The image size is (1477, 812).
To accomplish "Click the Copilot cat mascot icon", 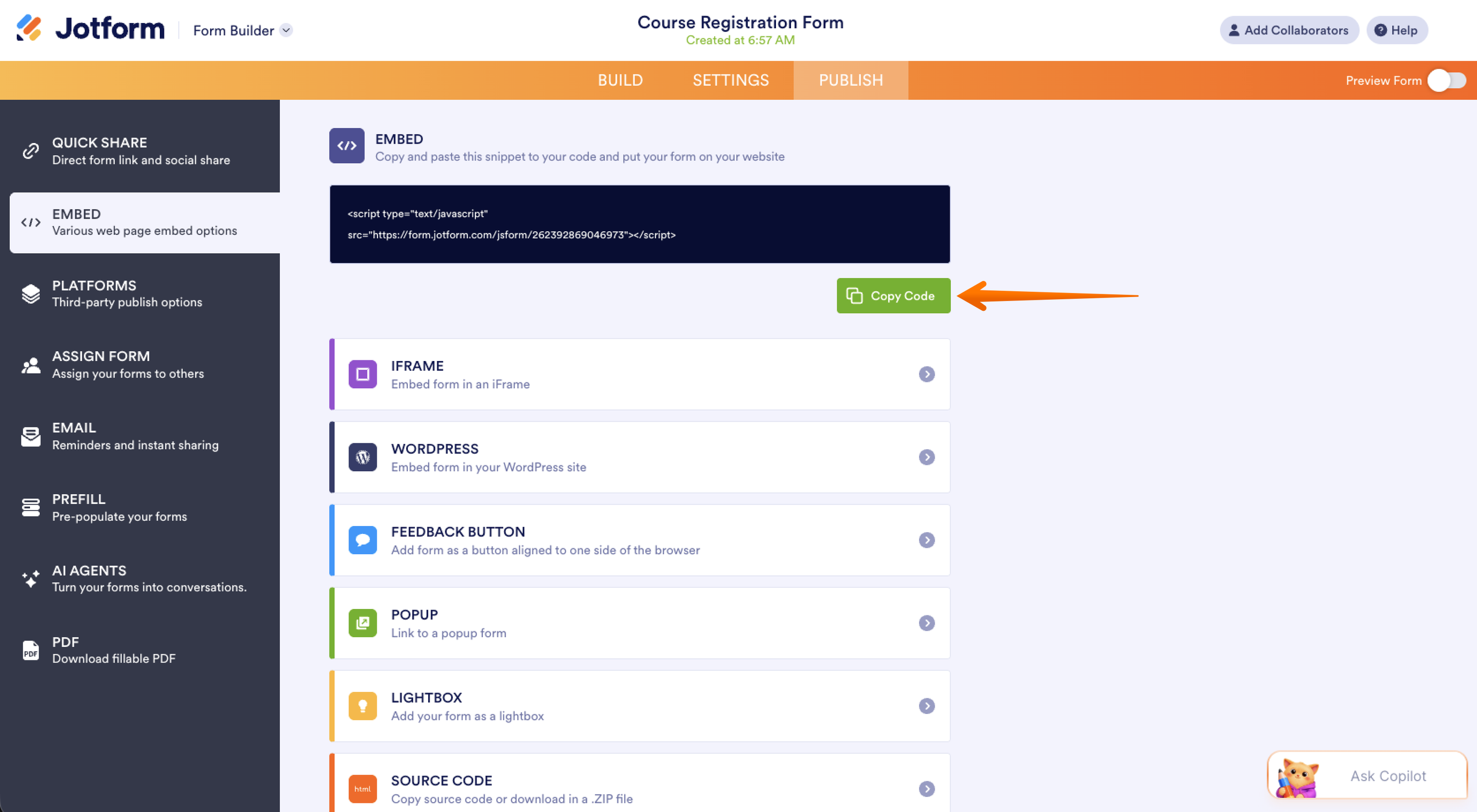I will pos(1298,778).
